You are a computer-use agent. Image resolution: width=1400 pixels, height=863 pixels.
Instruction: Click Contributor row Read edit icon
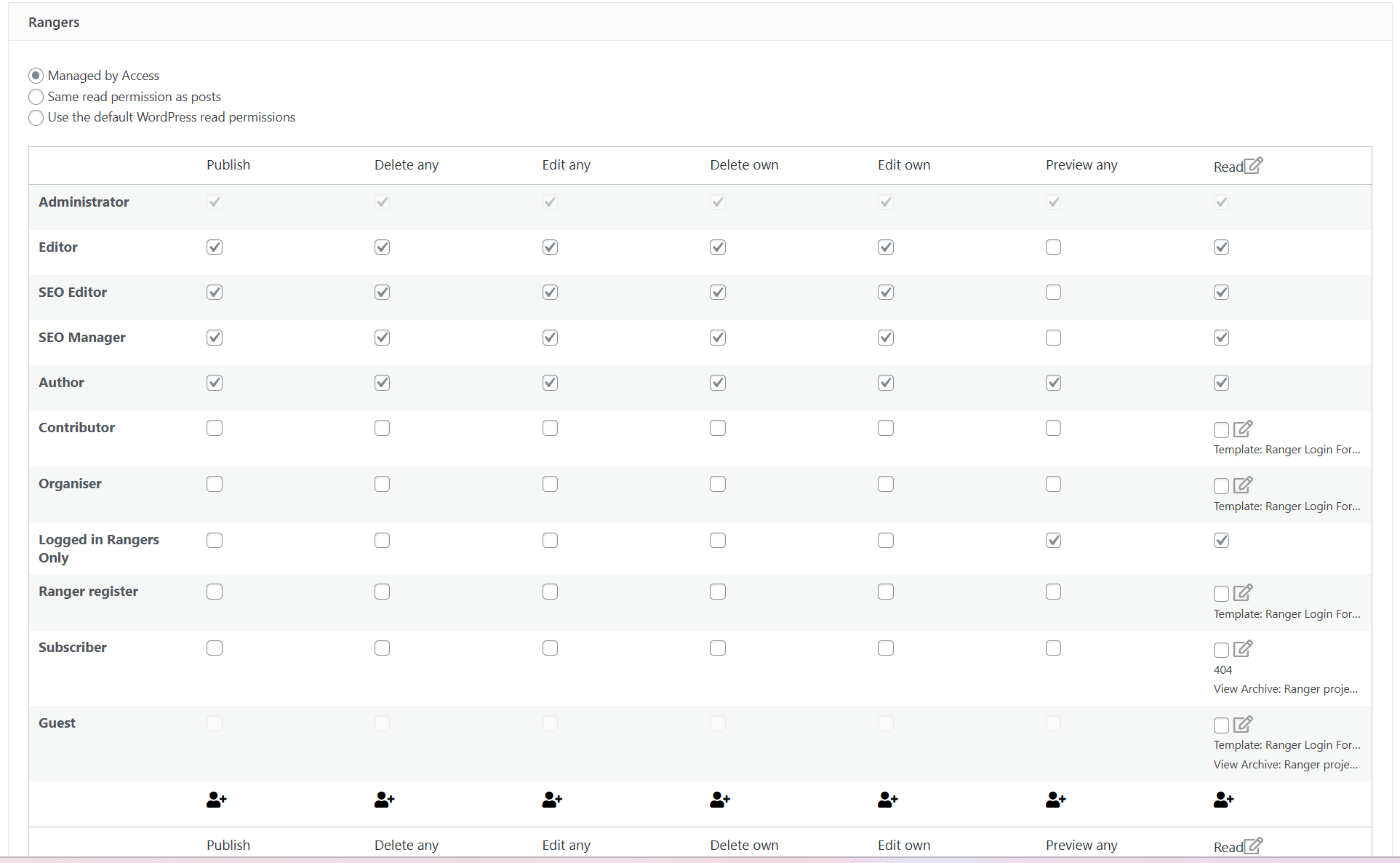pos(1243,429)
